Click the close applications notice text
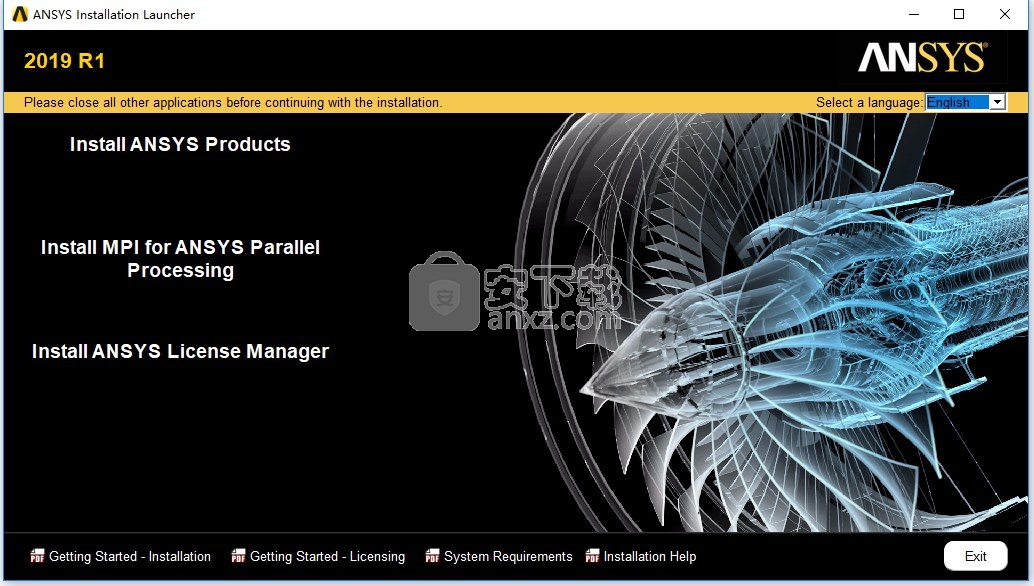The height and width of the screenshot is (586, 1034). coord(233,102)
